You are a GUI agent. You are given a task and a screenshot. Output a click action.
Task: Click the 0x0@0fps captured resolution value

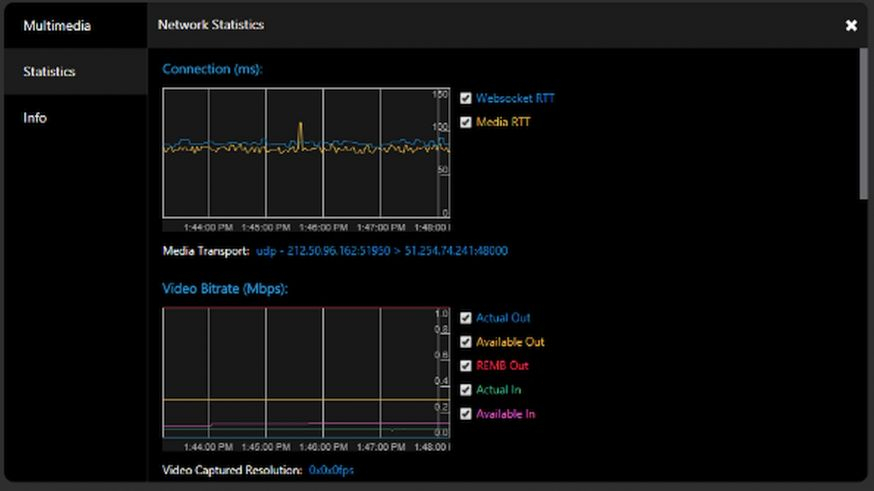pyautogui.click(x=331, y=469)
